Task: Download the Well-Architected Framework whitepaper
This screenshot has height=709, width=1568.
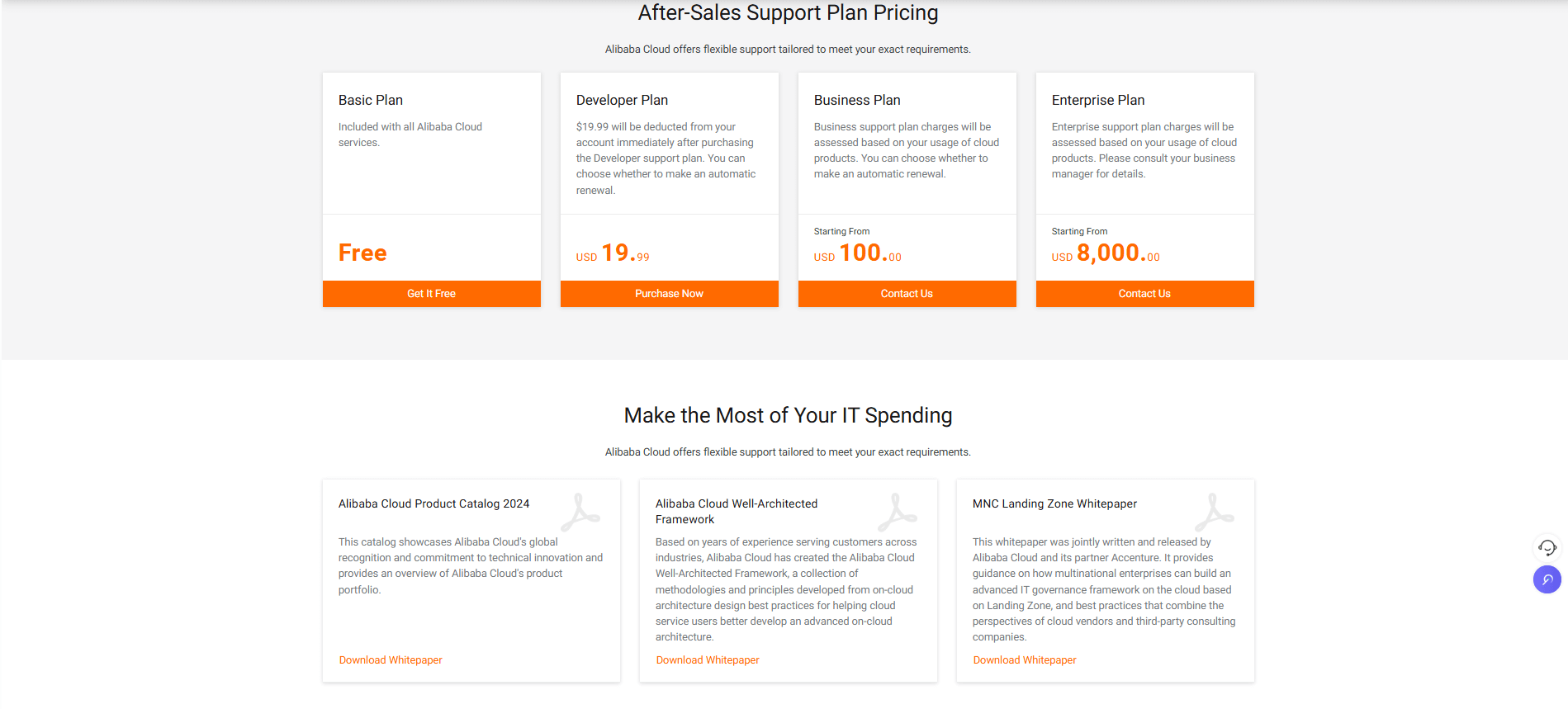Action: [x=708, y=660]
